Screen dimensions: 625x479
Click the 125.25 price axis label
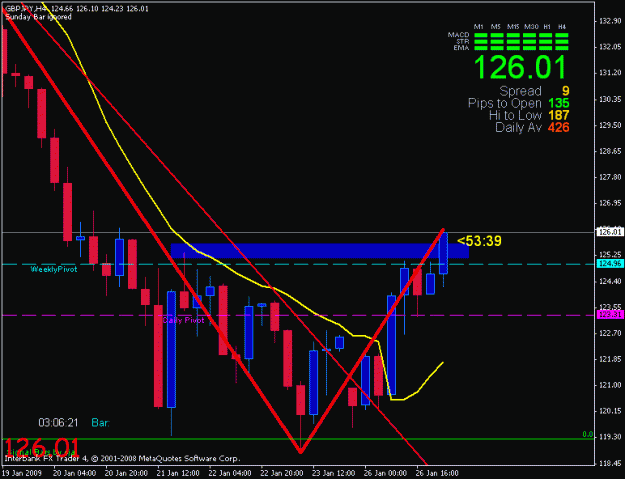(x=610, y=255)
